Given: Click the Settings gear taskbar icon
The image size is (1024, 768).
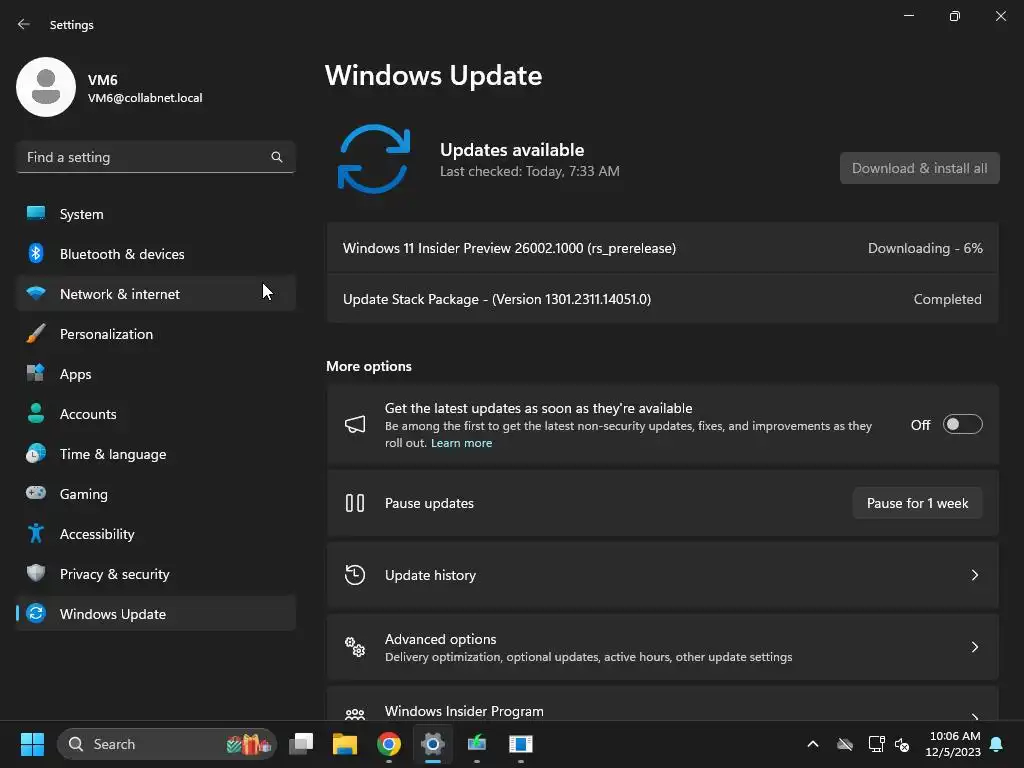Looking at the screenshot, I should (432, 744).
